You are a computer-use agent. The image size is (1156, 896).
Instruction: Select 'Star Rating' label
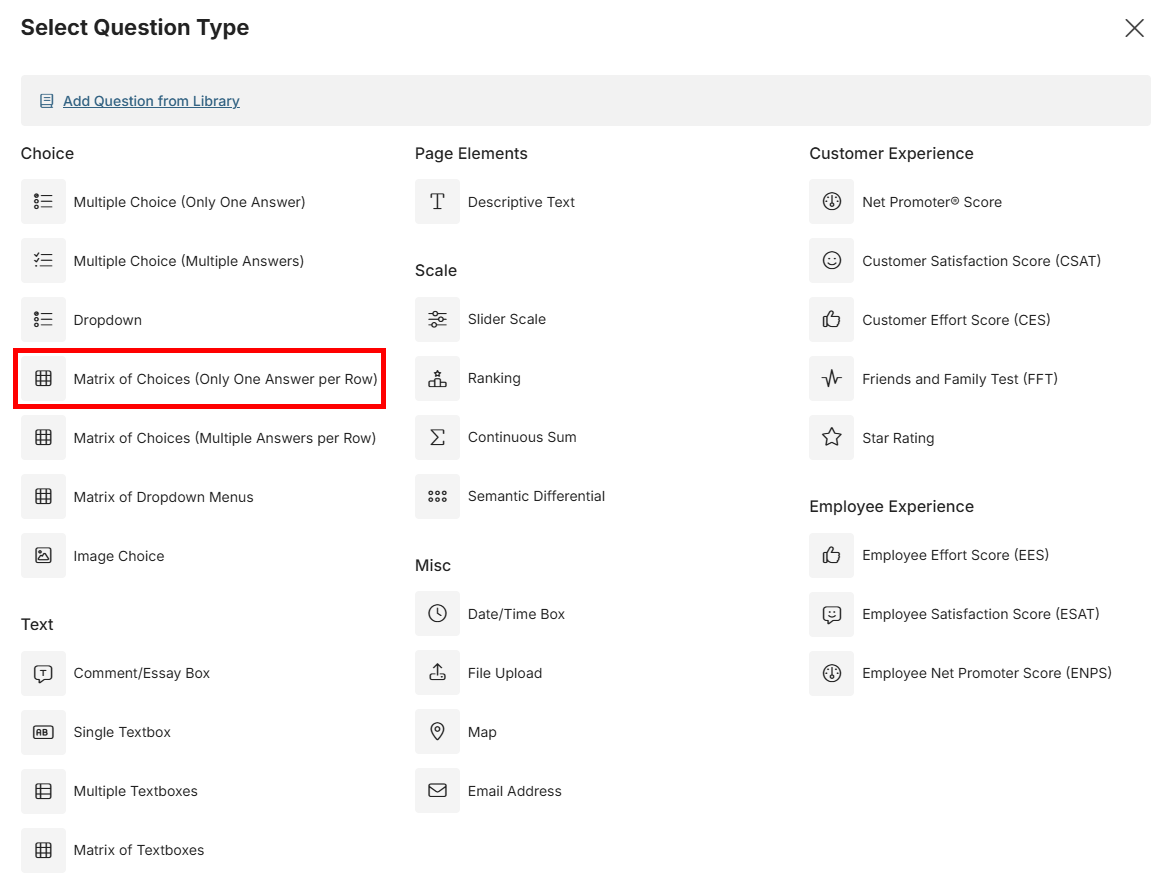[x=898, y=438]
